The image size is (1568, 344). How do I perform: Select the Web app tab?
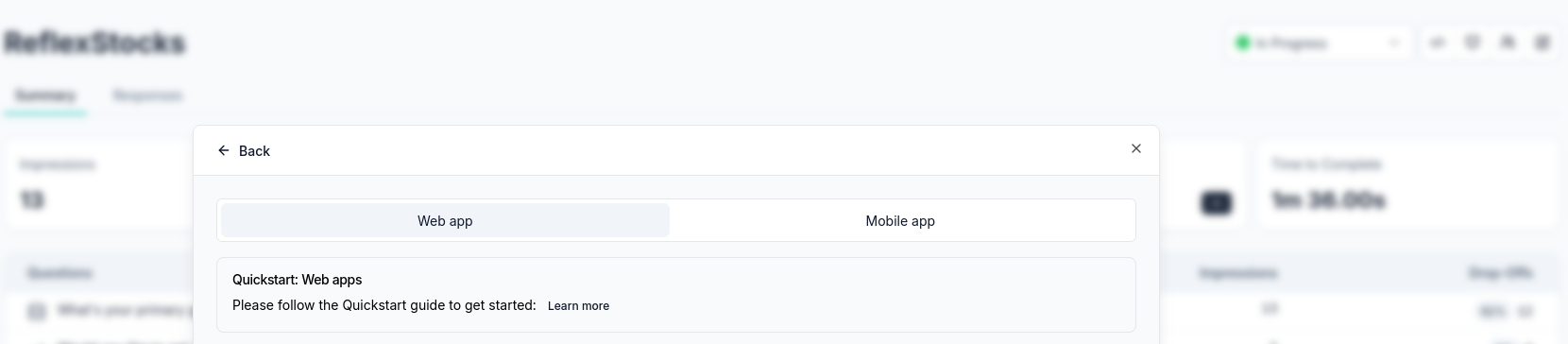pyautogui.click(x=445, y=220)
